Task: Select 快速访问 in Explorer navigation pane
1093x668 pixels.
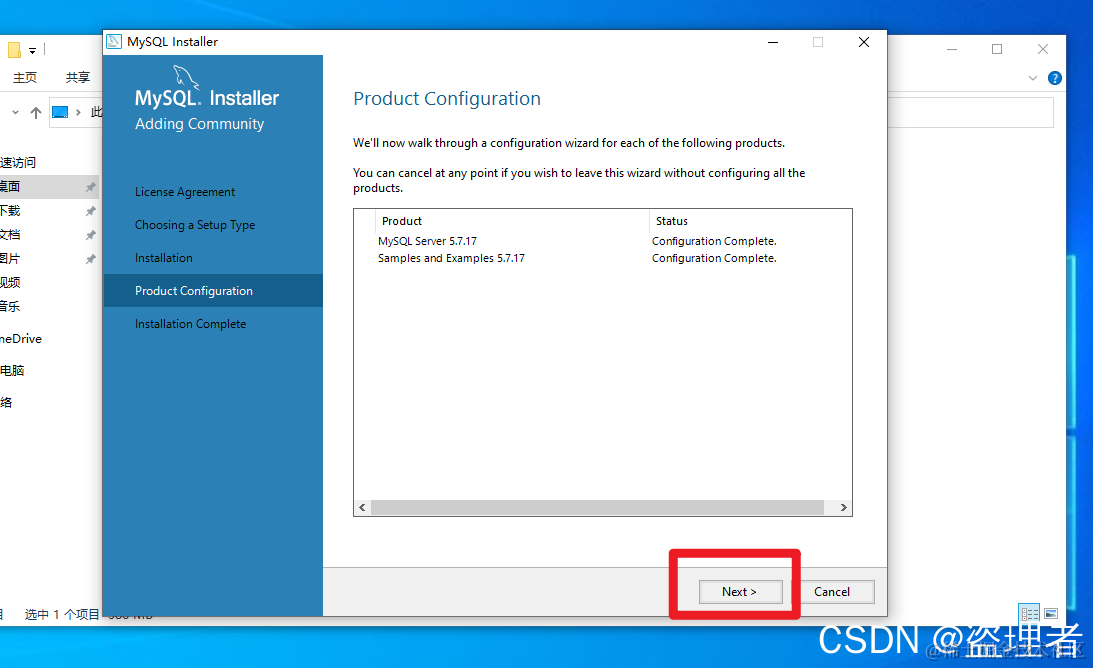Action: pyautogui.click(x=18, y=162)
